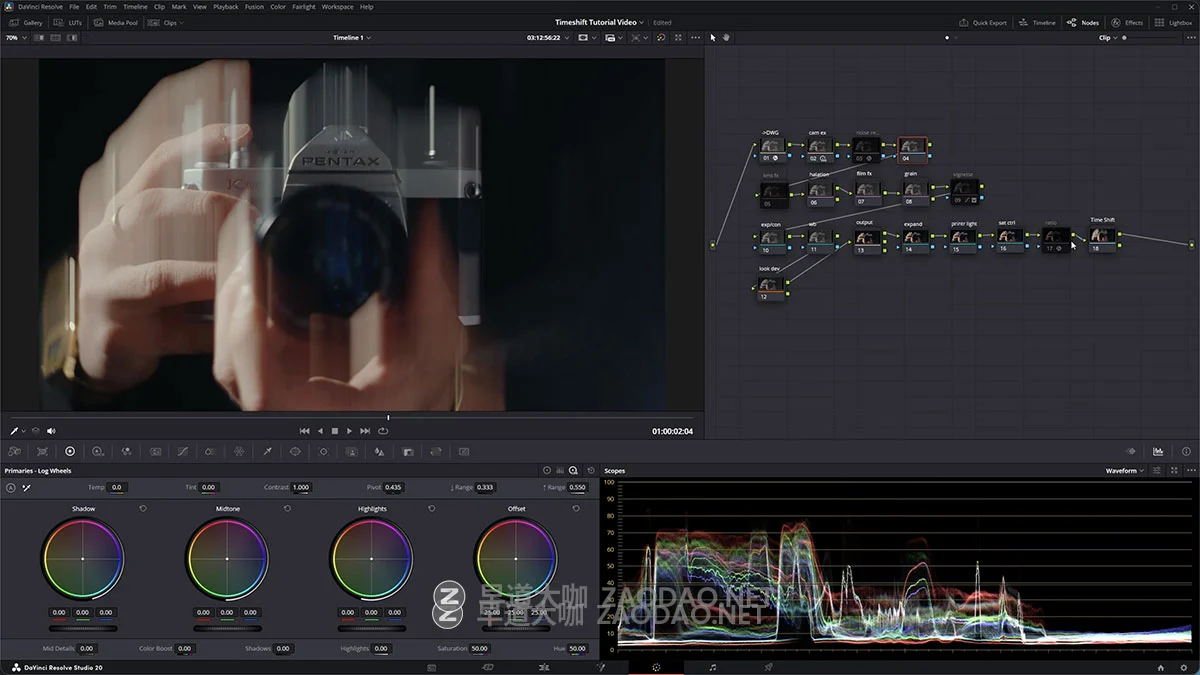The width and height of the screenshot is (1200, 675).
Task: Open the Waveform scope type dropdown
Action: click(x=1125, y=470)
